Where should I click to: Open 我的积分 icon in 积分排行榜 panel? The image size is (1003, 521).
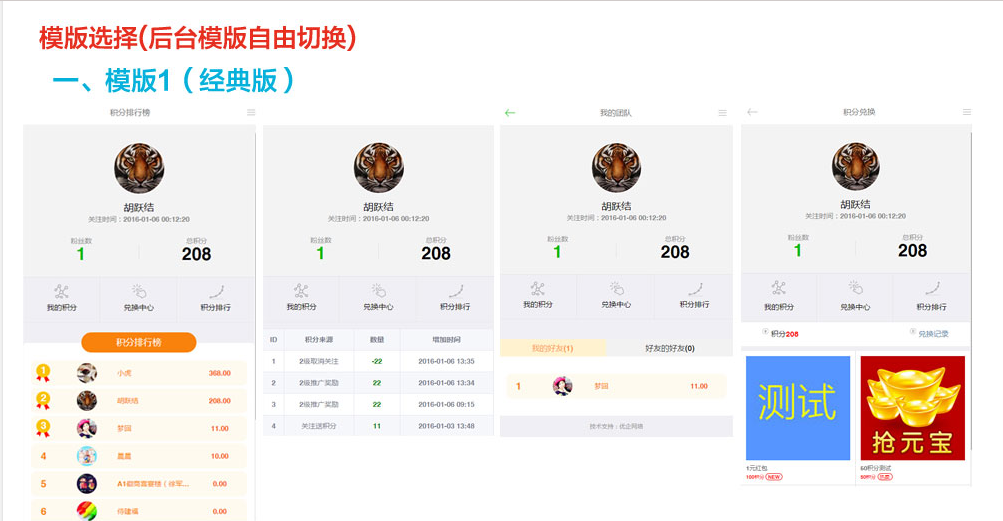pos(61,293)
